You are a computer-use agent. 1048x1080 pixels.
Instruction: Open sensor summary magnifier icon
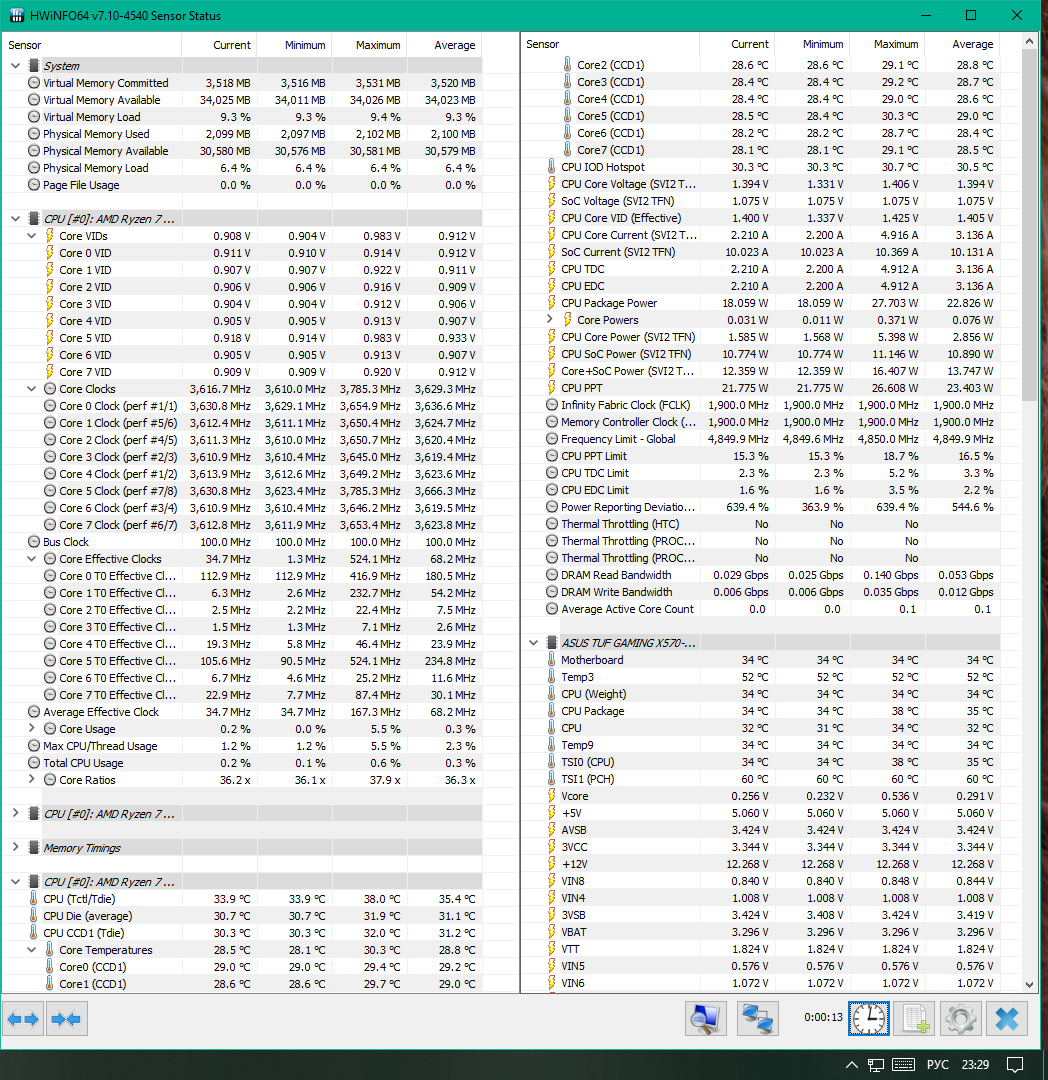pyautogui.click(x=706, y=1019)
